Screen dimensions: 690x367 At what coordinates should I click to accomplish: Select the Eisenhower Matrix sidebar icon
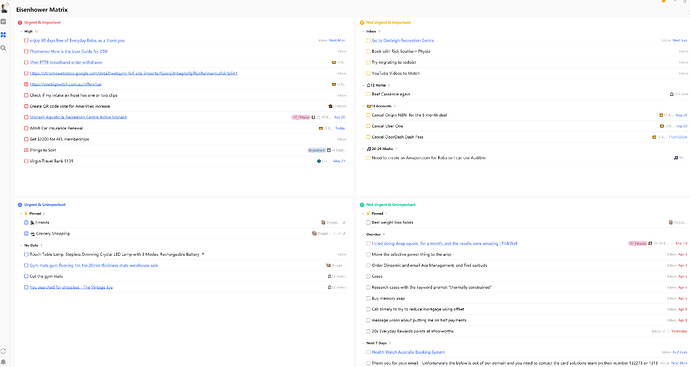pos(3,35)
